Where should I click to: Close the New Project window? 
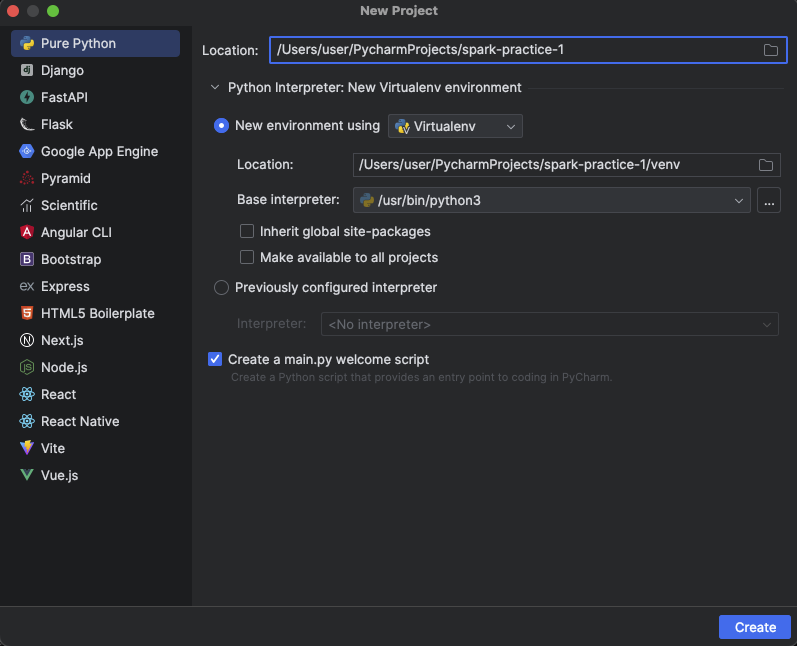(x=13, y=11)
